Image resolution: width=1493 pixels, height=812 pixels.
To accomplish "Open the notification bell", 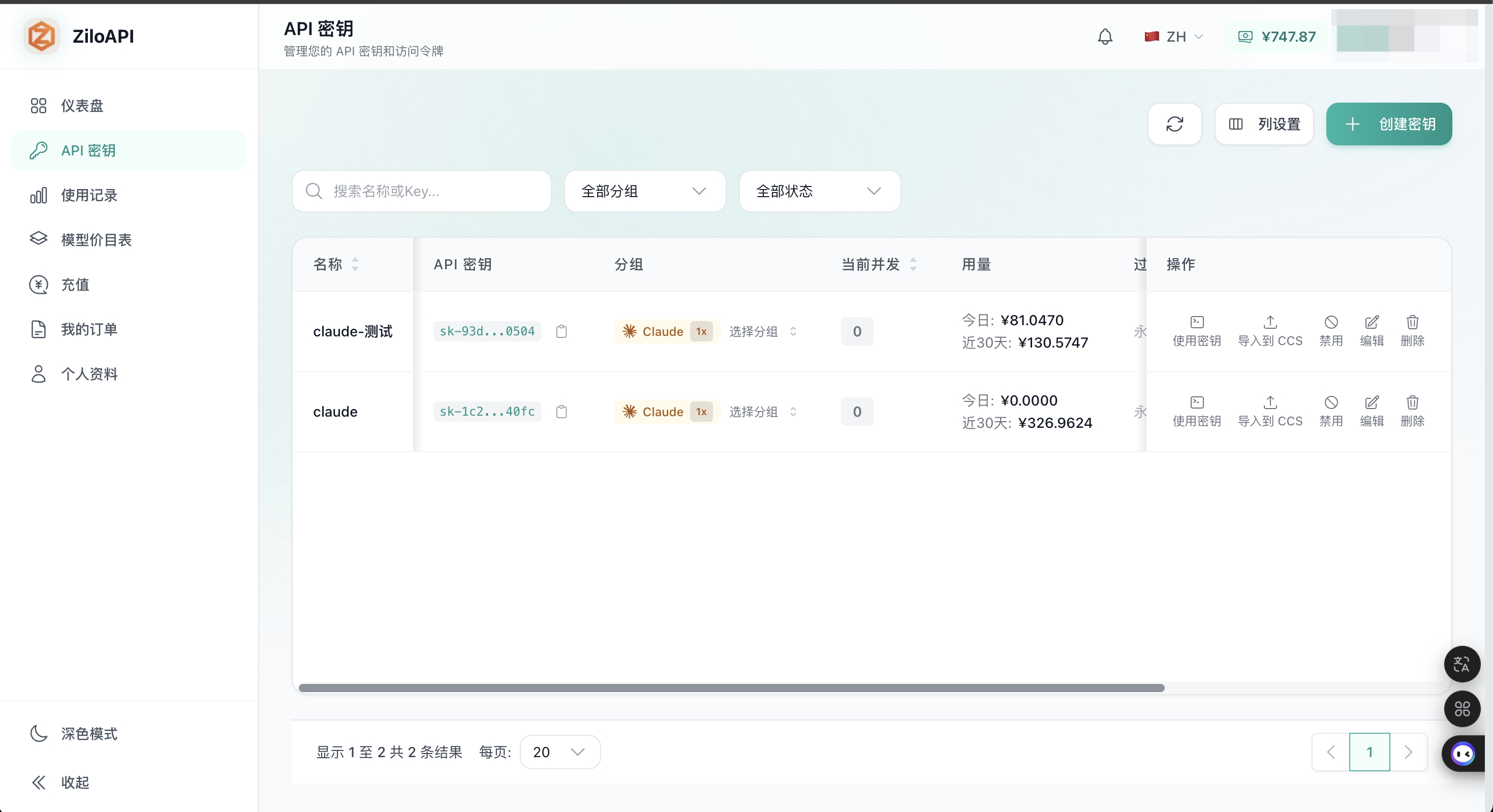I will (x=1105, y=37).
